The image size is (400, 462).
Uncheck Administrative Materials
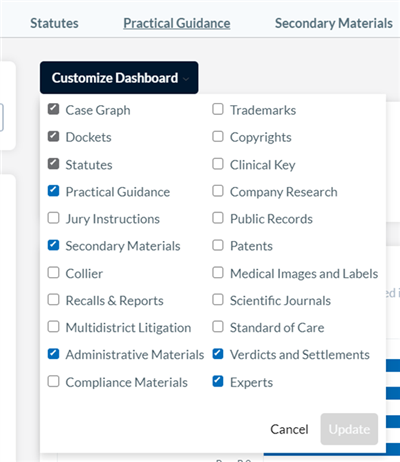click(53, 354)
